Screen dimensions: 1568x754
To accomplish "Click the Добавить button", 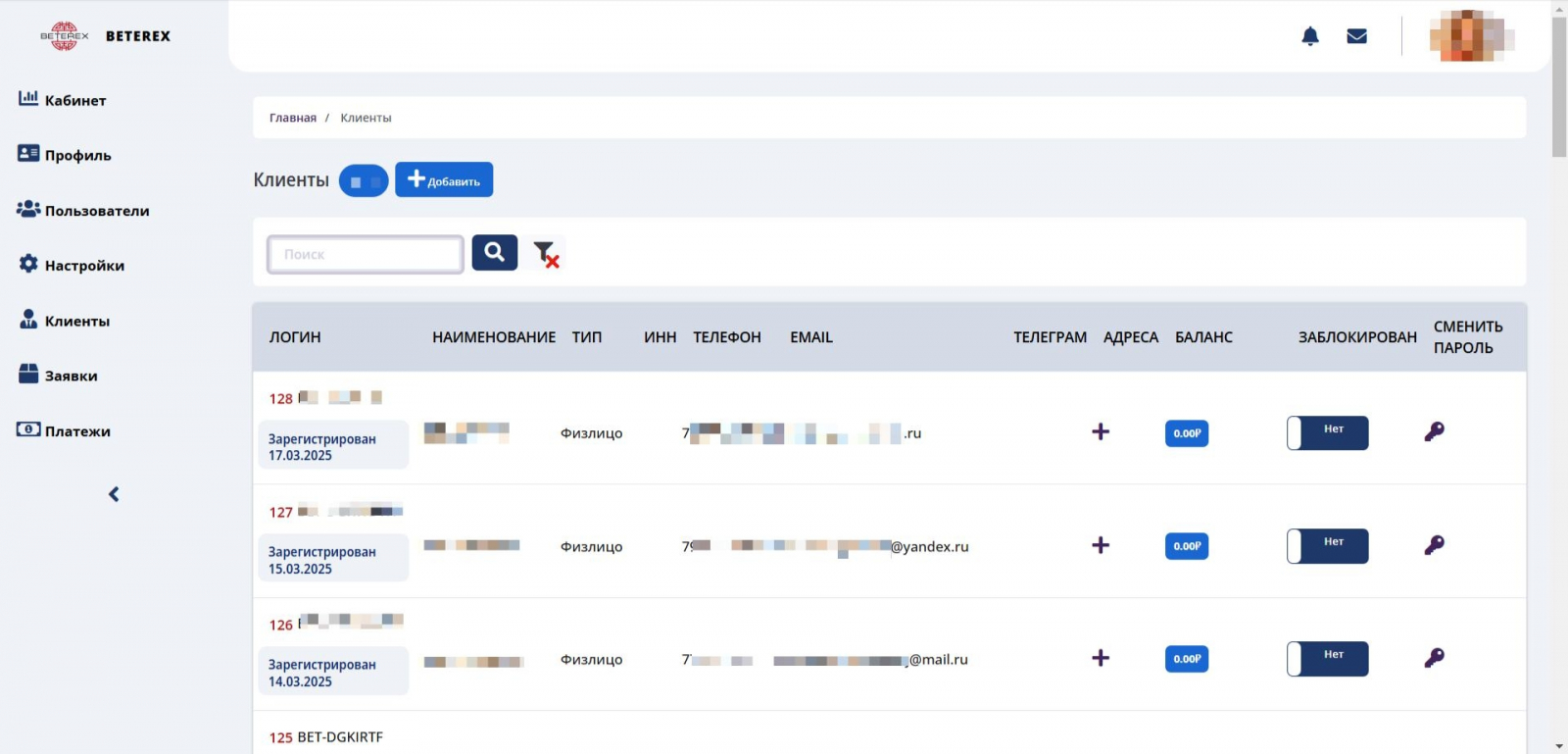I will coord(444,179).
